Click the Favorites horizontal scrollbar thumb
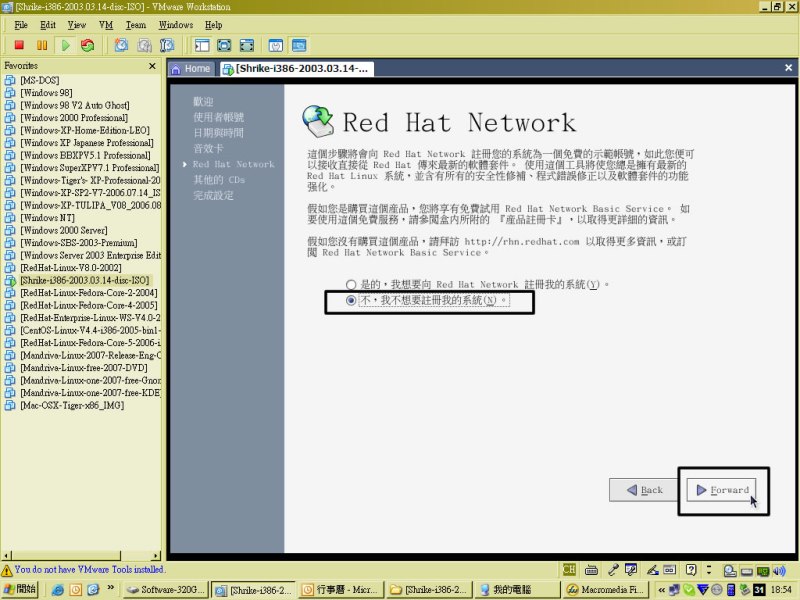This screenshot has width=800, height=600. (x=66, y=555)
